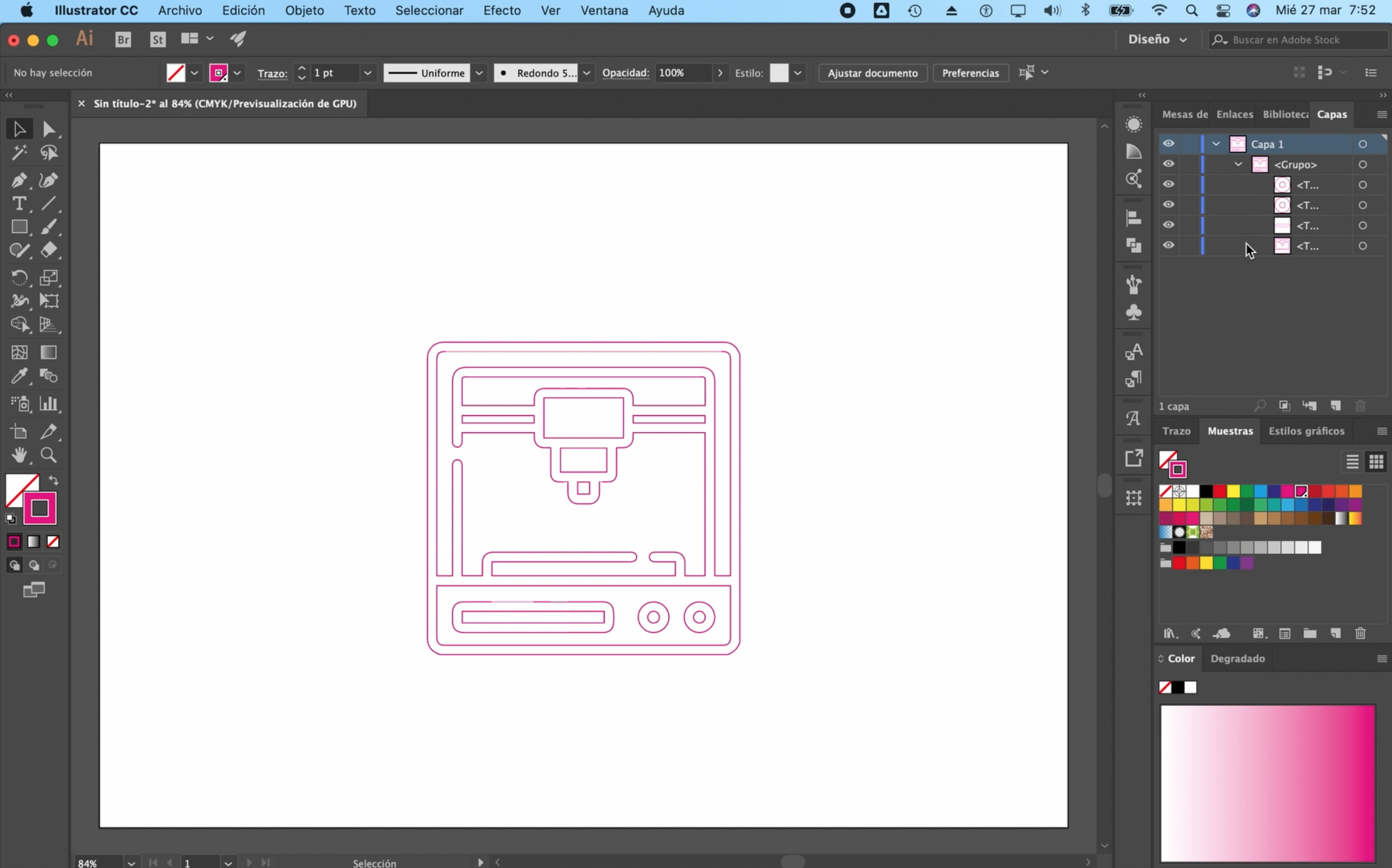Select the Blend tool
This screenshot has height=868, width=1392.
click(49, 376)
